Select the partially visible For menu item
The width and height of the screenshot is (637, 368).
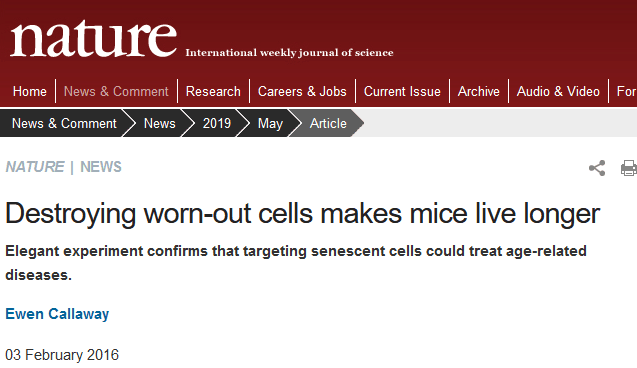626,91
